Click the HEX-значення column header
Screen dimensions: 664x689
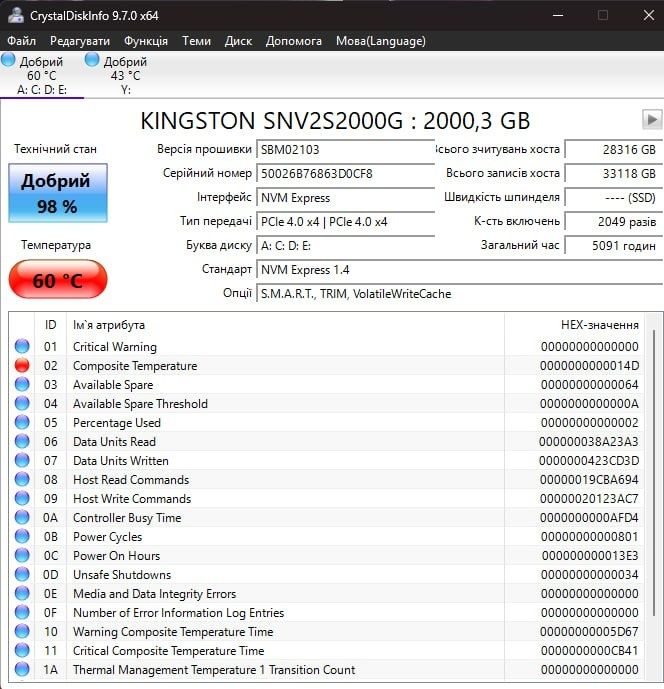tap(575, 325)
